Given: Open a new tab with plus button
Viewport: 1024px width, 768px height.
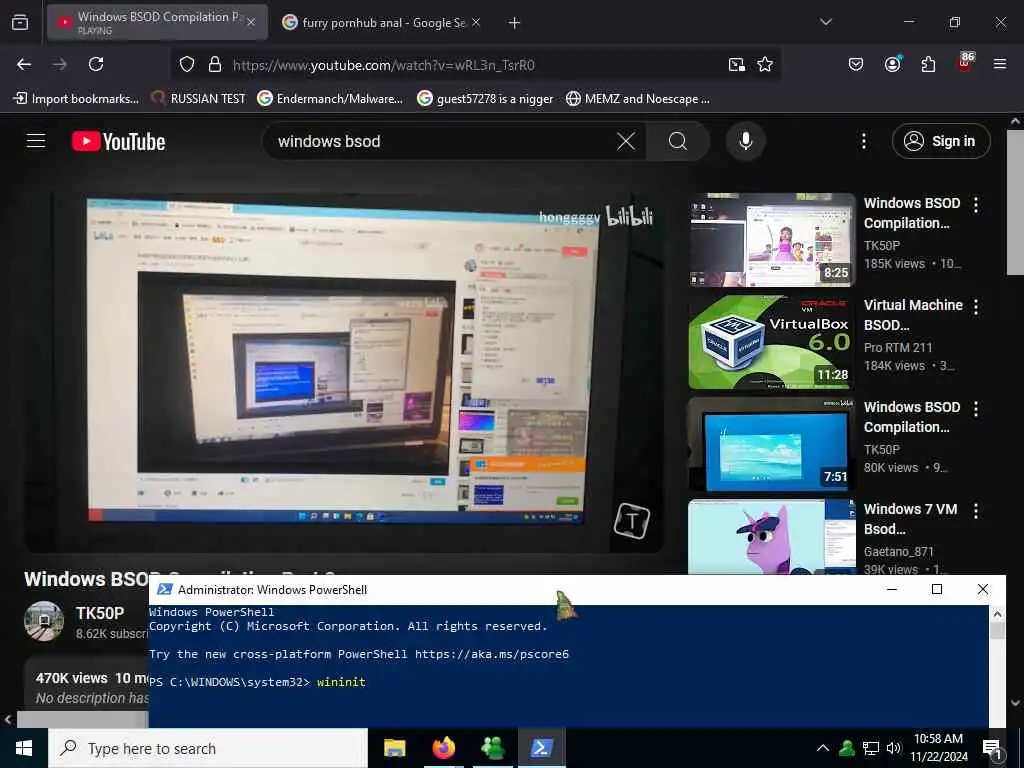Looking at the screenshot, I should click(515, 22).
